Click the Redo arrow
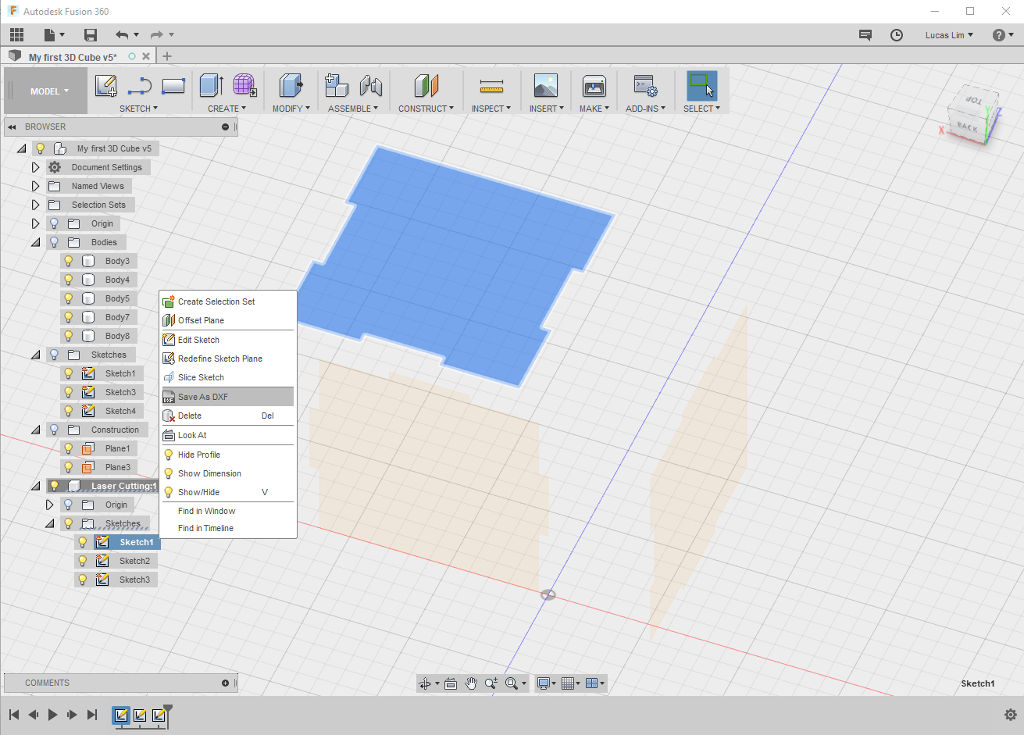This screenshot has height=735, width=1024. pyautogui.click(x=157, y=35)
